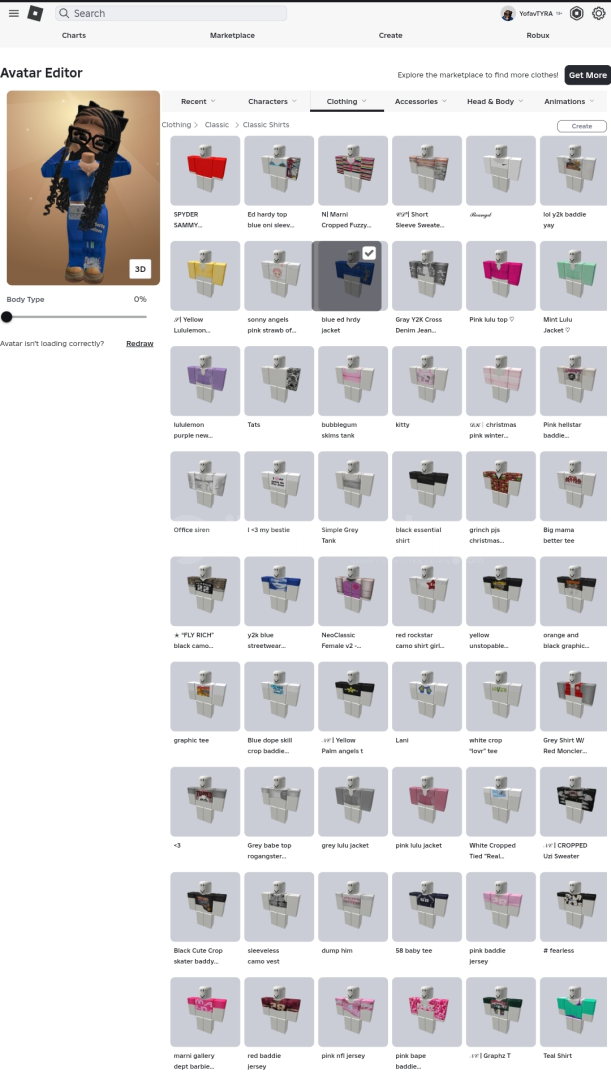Select the Teal Shirt item thumbnail

(574, 1012)
